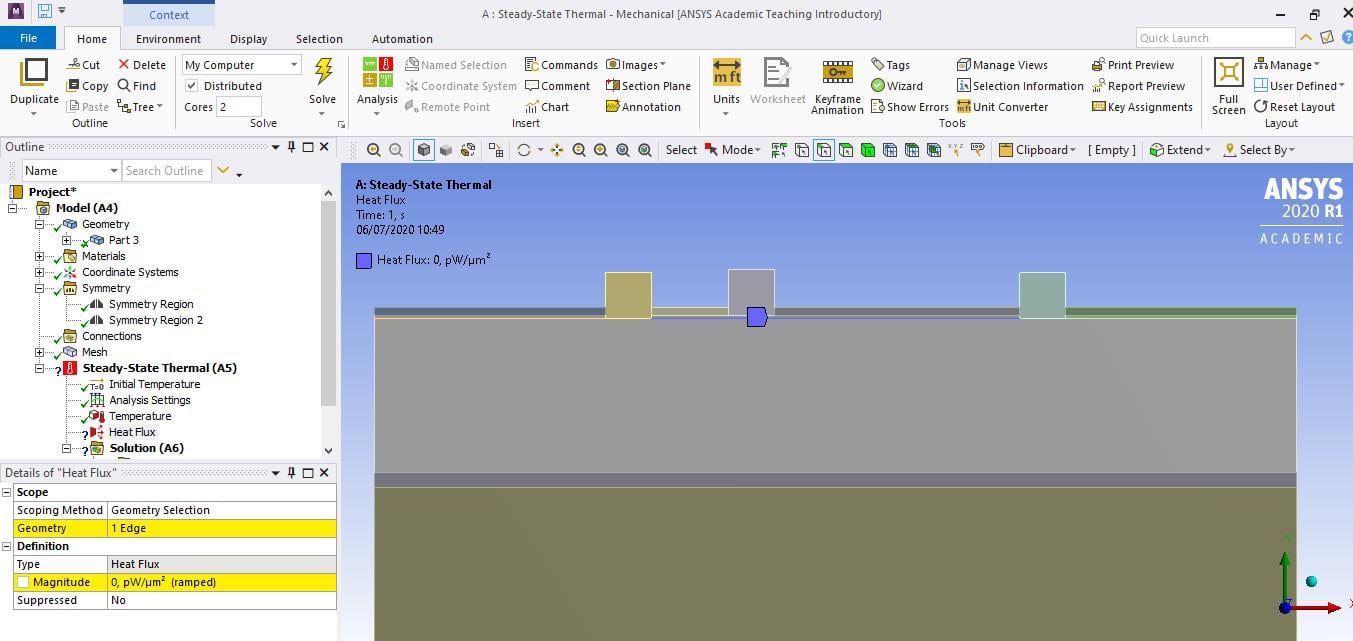Choose the Body selection filter icon
1353x641 pixels.
[x=868, y=150]
